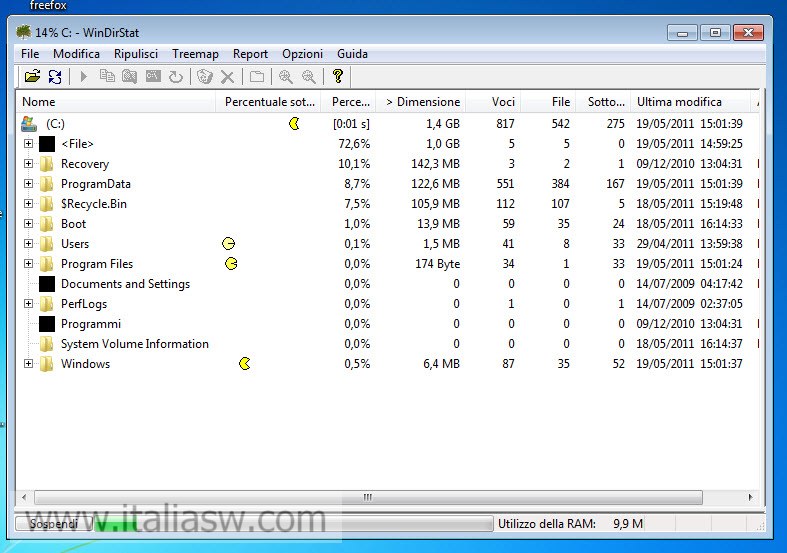Click the Refresh selected toolbar icon
787x553 pixels.
pos(176,77)
